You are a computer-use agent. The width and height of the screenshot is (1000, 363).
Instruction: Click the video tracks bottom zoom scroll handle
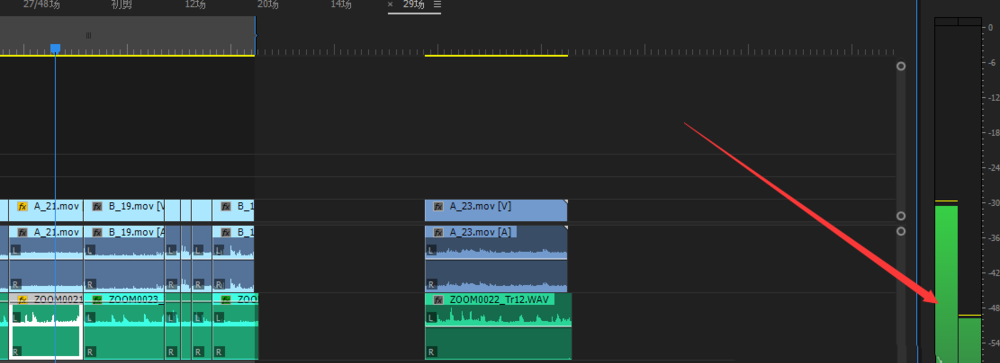click(901, 216)
